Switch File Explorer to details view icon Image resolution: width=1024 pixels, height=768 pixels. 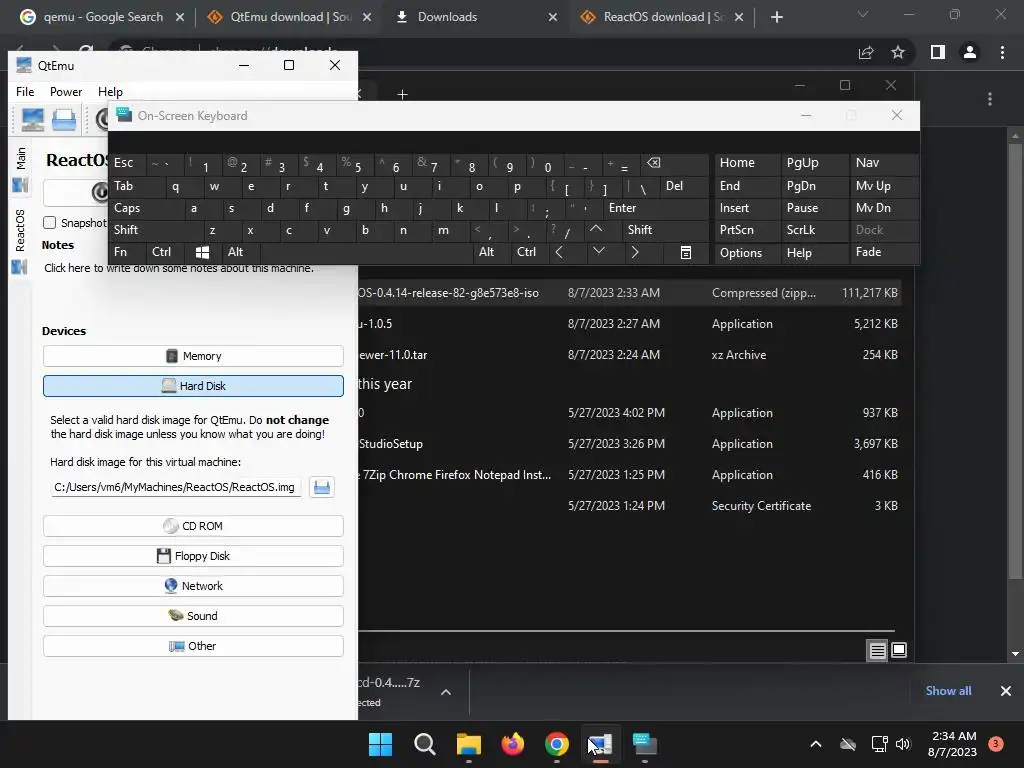[x=878, y=650]
